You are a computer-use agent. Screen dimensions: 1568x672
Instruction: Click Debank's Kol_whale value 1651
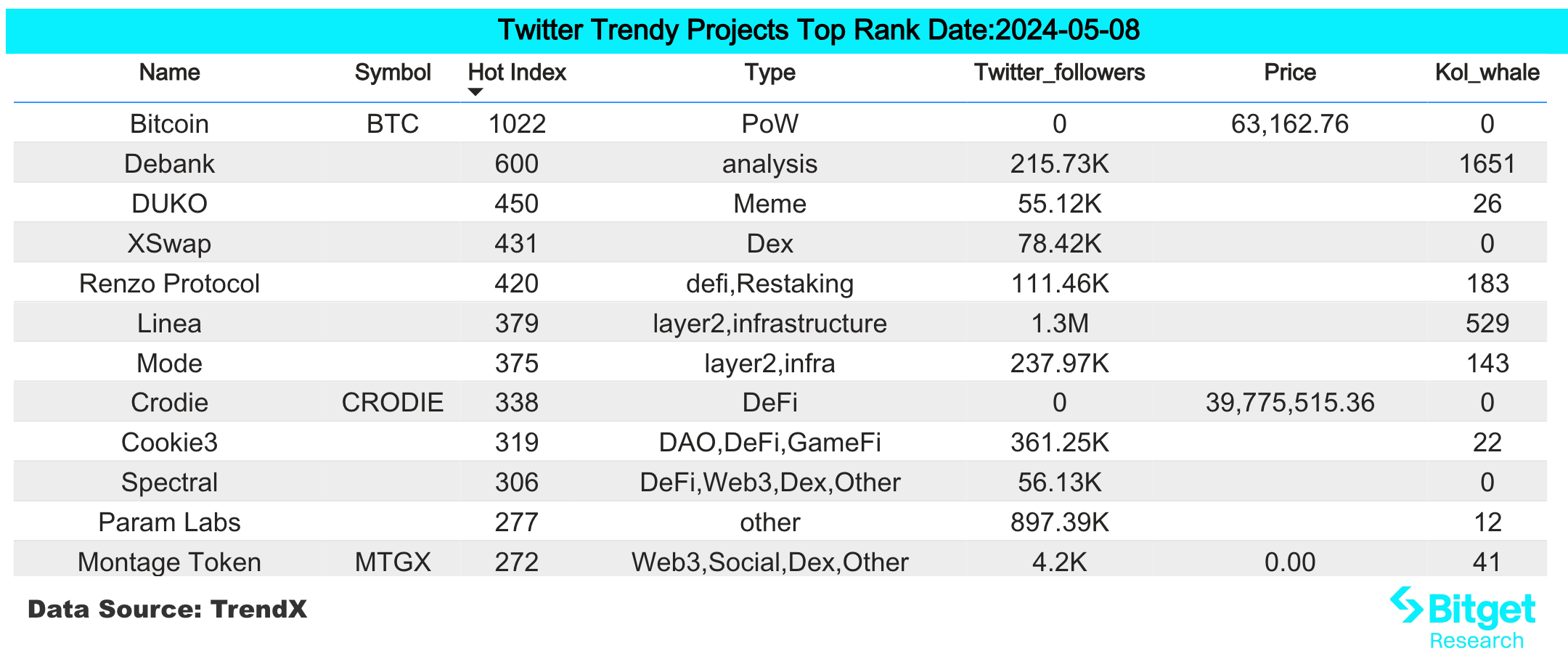1487,164
